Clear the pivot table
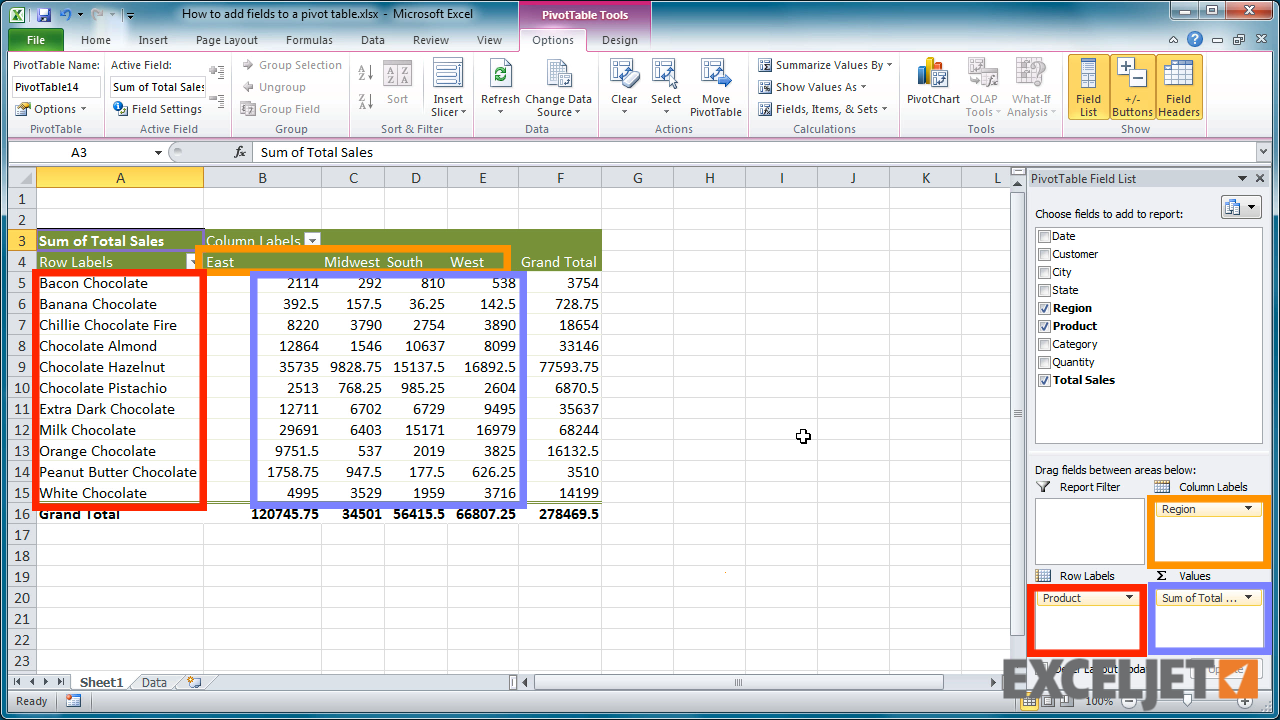 (x=623, y=87)
